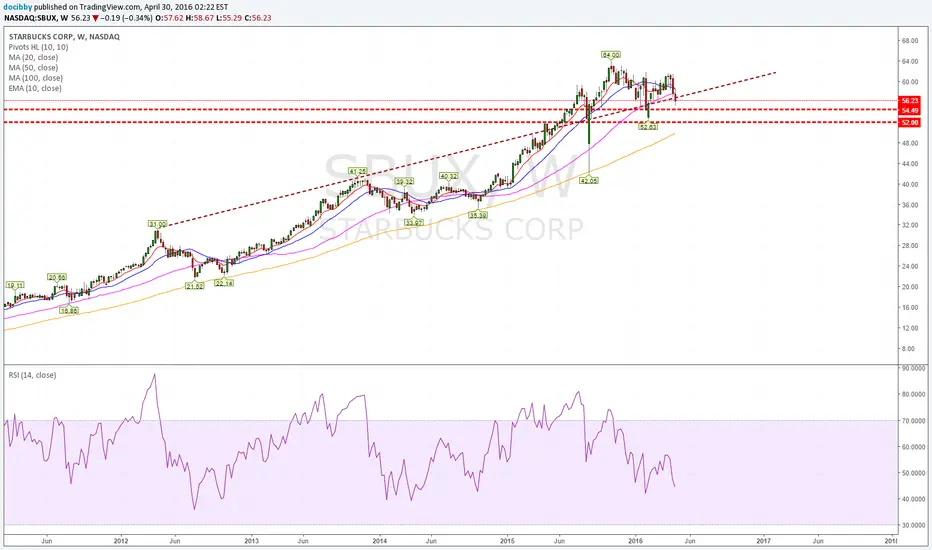Select the STARBUCKS CORP, W, NASDAQ legend title

[64, 37]
